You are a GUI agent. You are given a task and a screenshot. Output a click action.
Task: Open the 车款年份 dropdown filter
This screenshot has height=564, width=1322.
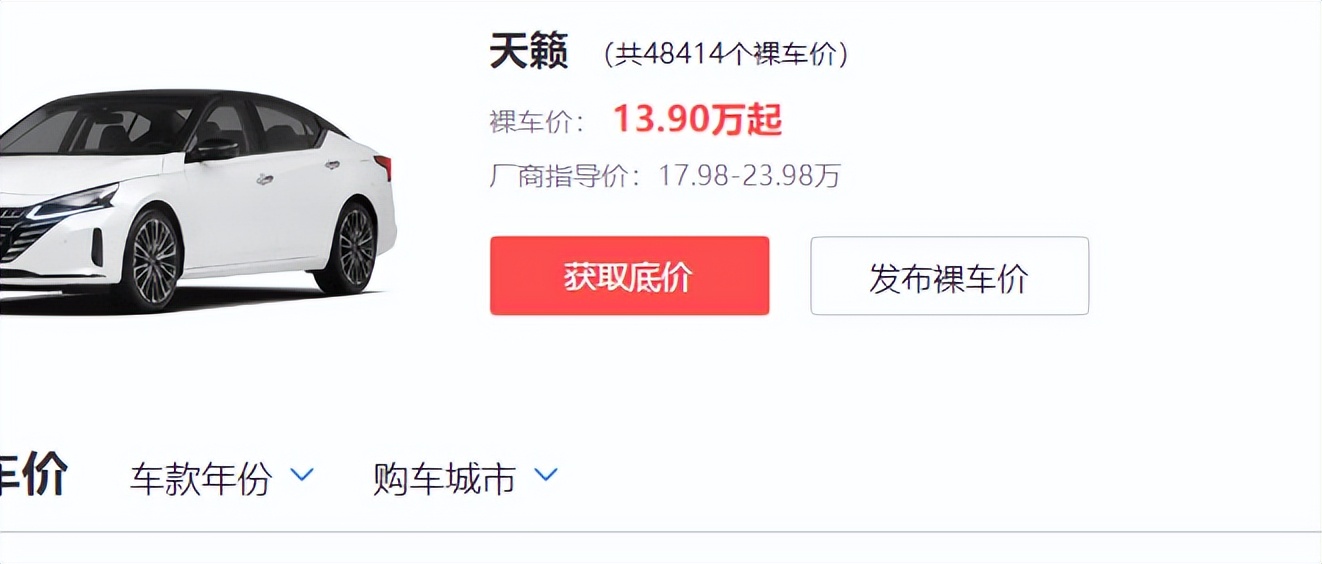[222, 479]
